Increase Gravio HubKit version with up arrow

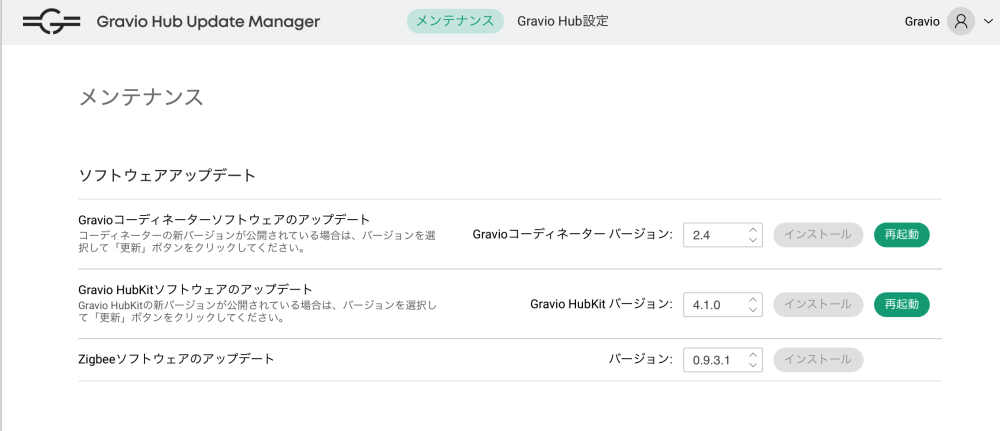(753, 299)
